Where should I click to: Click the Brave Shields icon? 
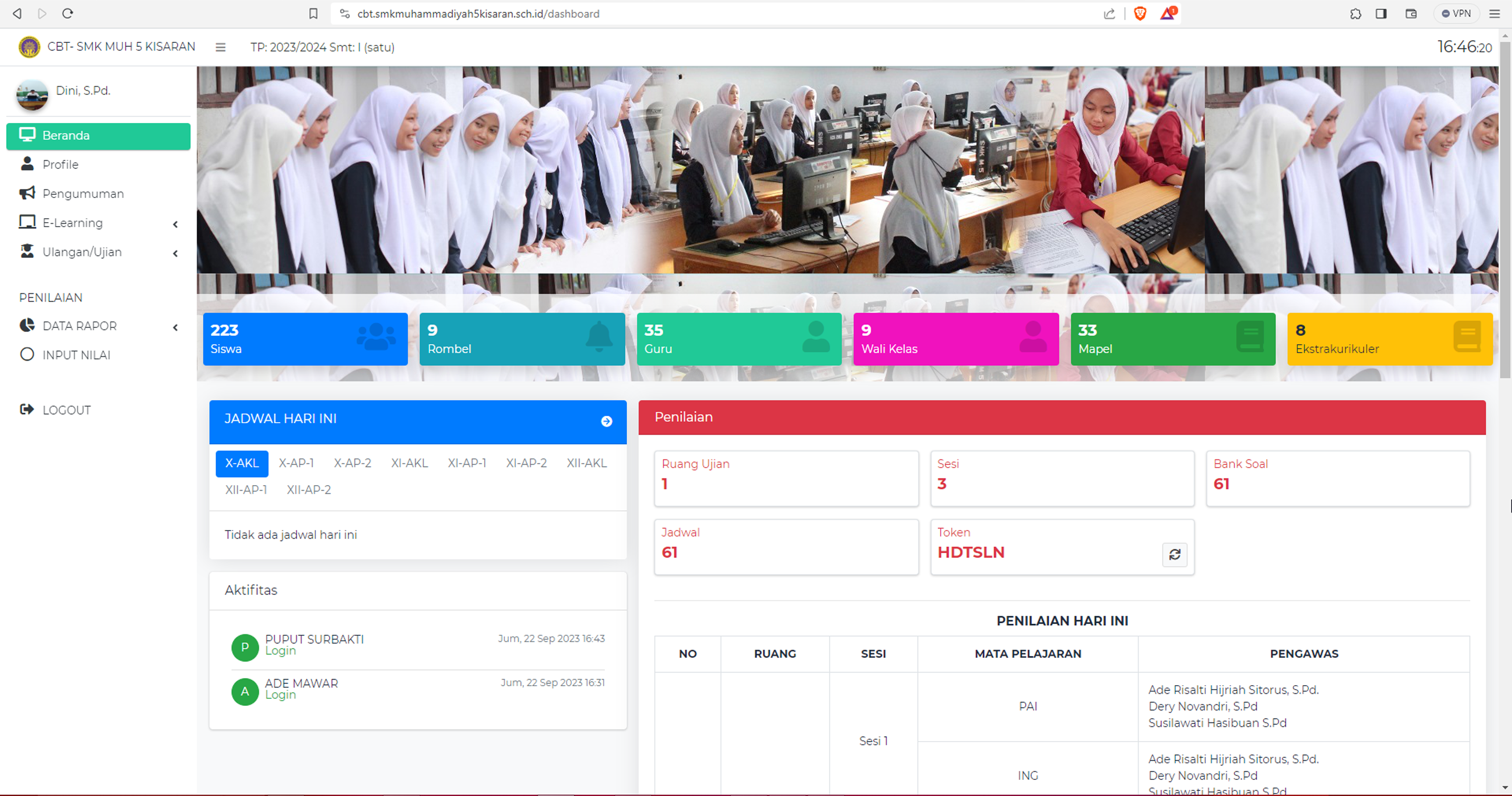click(1140, 14)
